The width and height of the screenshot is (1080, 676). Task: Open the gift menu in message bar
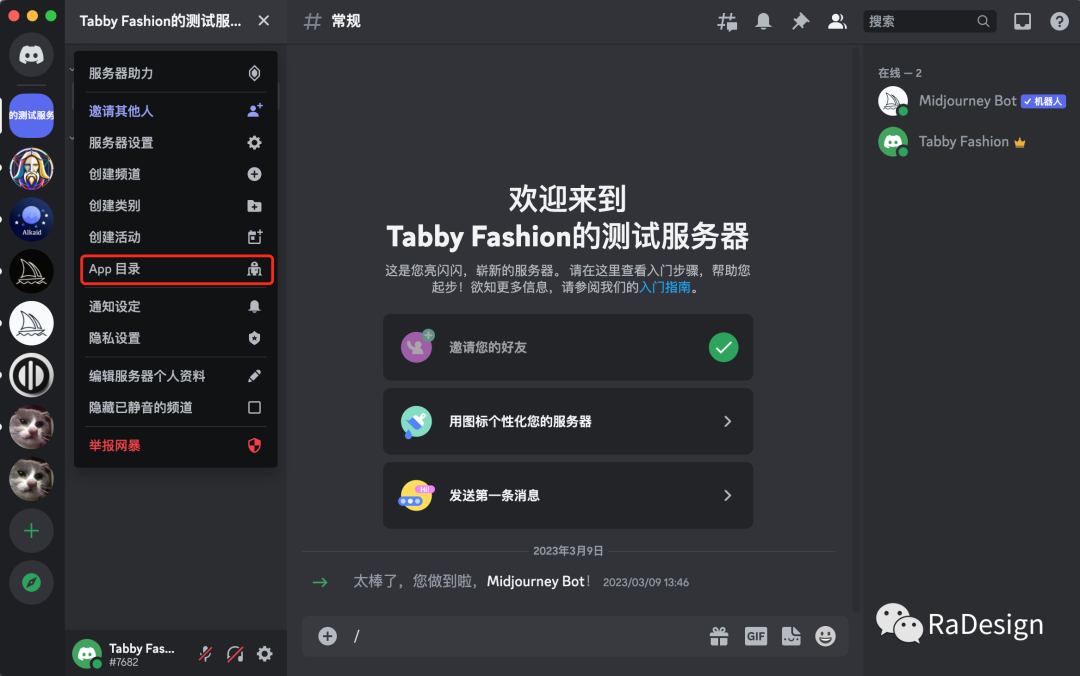pyautogui.click(x=719, y=636)
